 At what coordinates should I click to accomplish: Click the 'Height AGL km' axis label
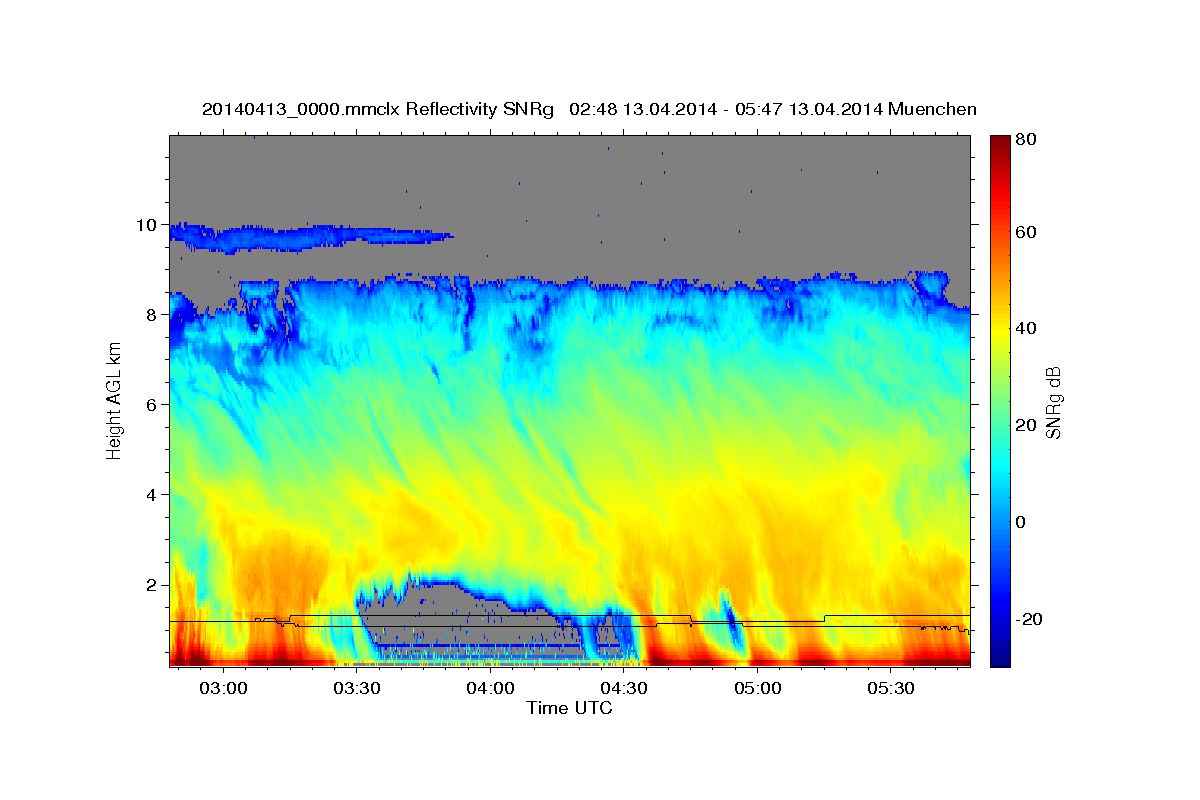pos(115,400)
